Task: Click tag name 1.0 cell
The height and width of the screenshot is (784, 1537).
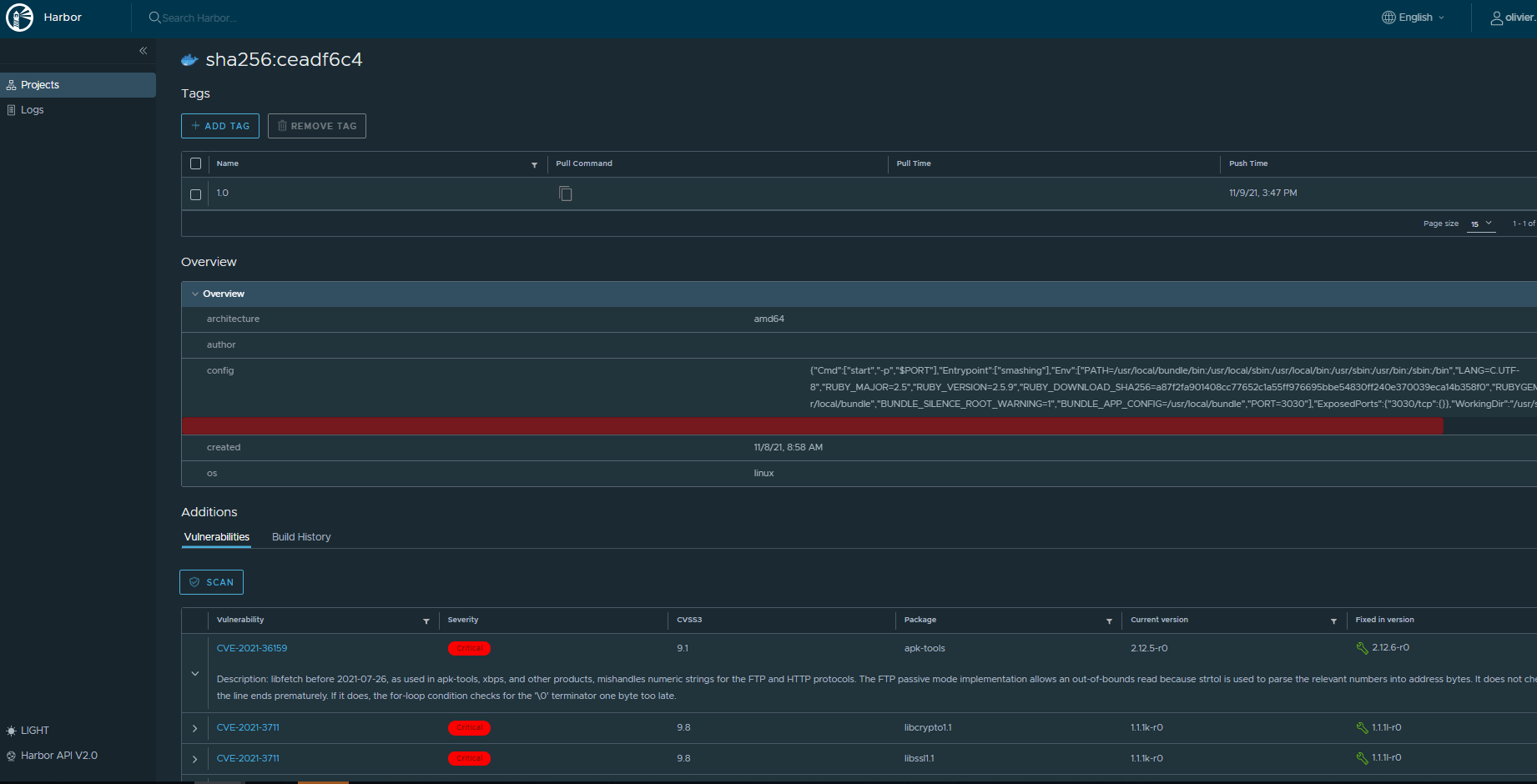Action: point(223,193)
